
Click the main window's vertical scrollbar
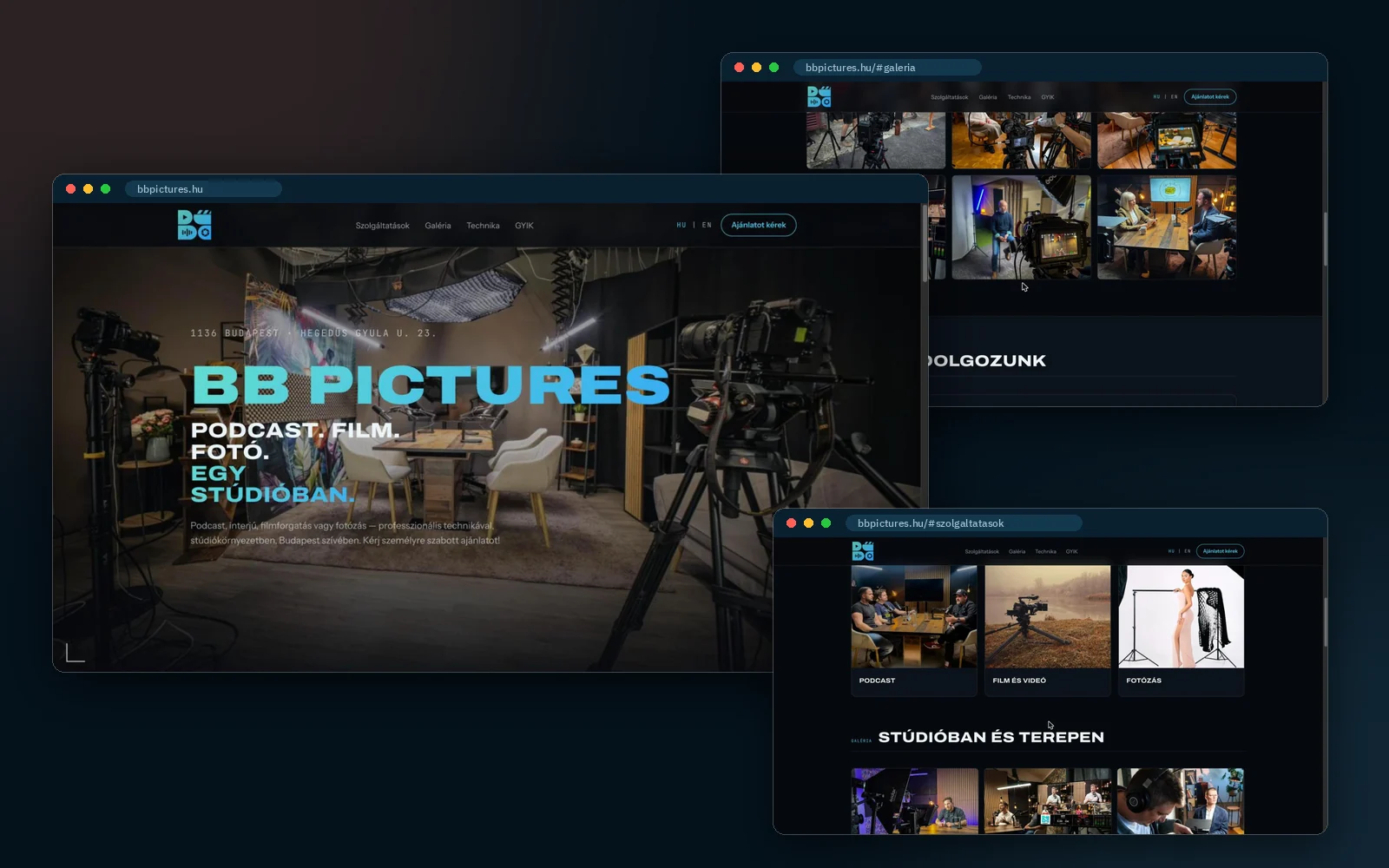click(925, 243)
